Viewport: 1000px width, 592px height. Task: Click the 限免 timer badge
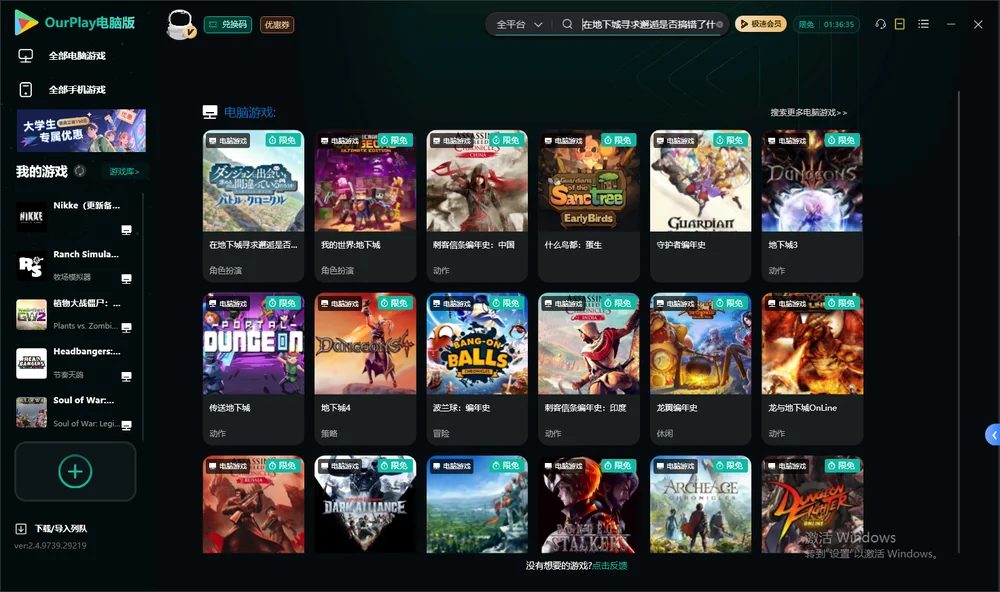click(x=826, y=24)
